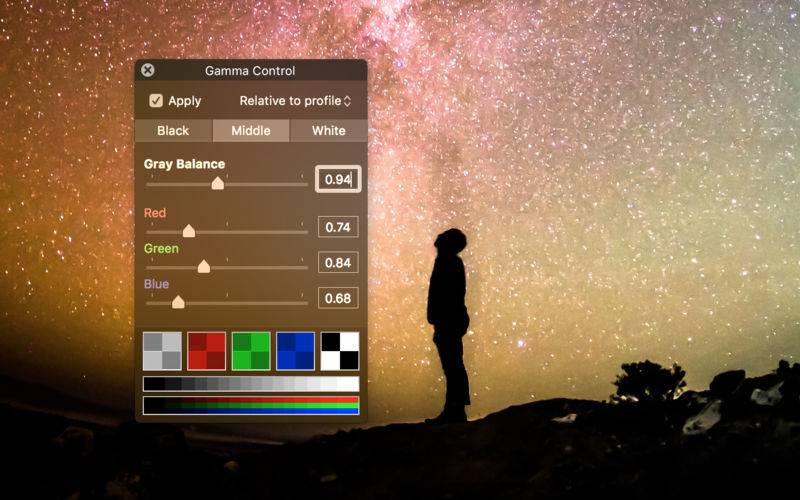
Task: Select the green checker test pattern
Action: 251,351
